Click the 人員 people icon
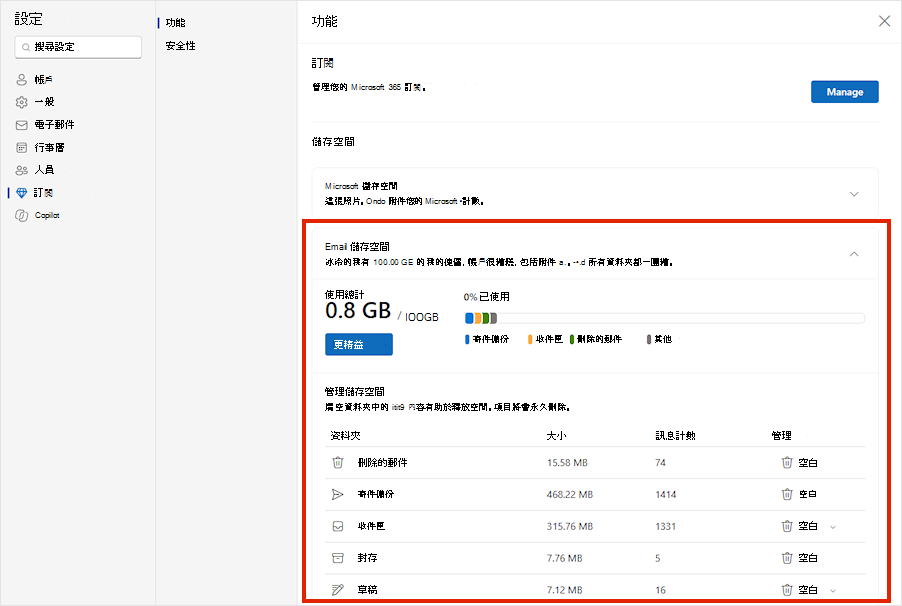 click(x=21, y=170)
